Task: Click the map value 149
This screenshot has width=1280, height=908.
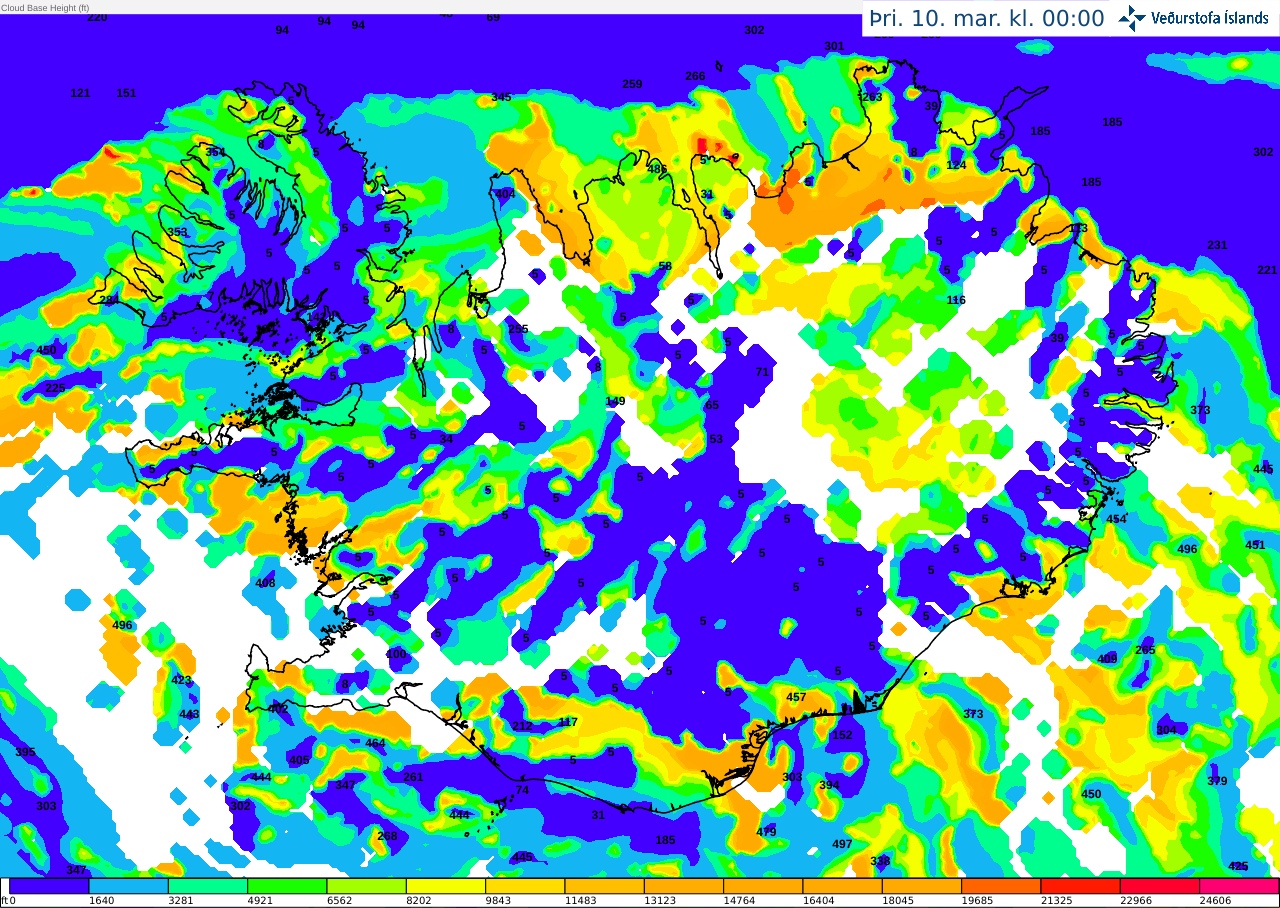Action: click(x=615, y=401)
